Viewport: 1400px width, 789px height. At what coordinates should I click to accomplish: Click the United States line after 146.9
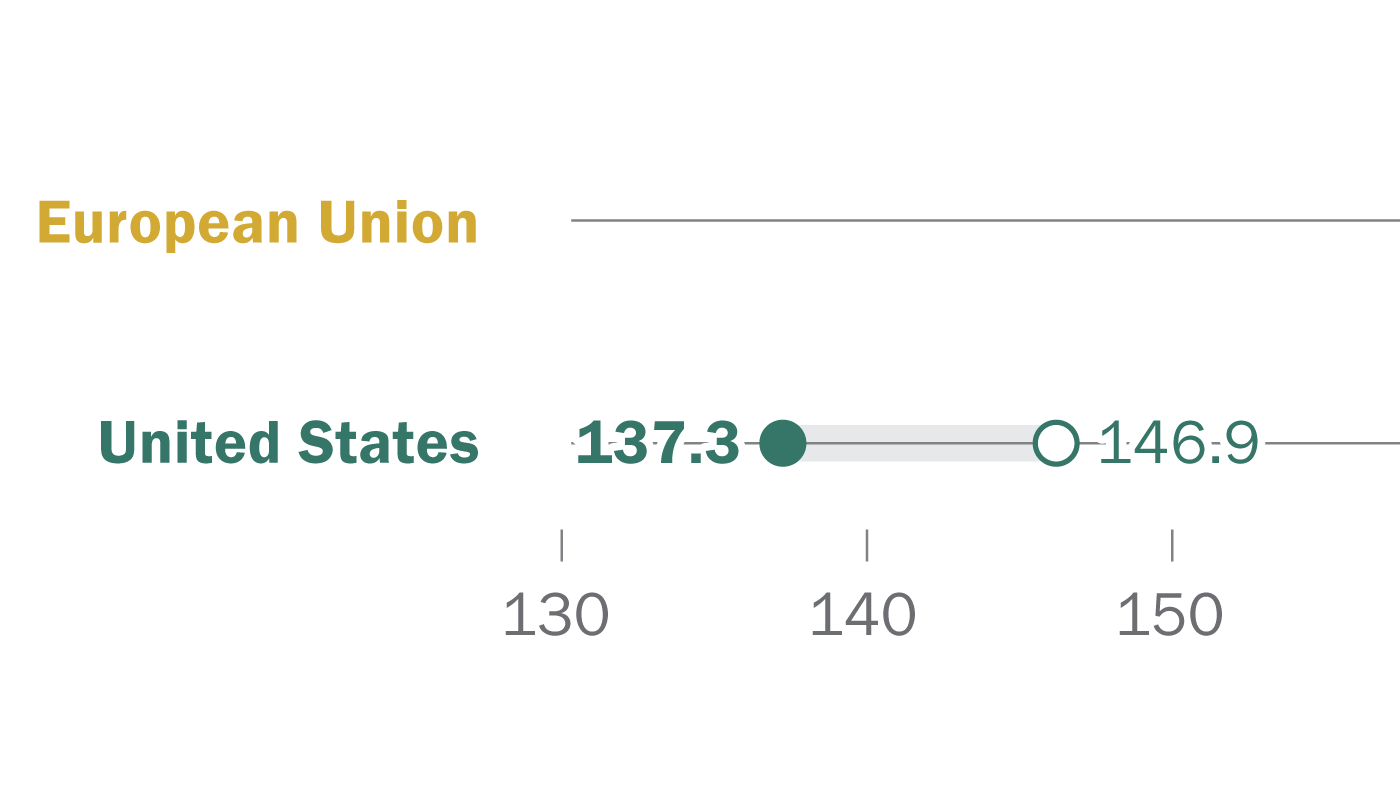1332,443
